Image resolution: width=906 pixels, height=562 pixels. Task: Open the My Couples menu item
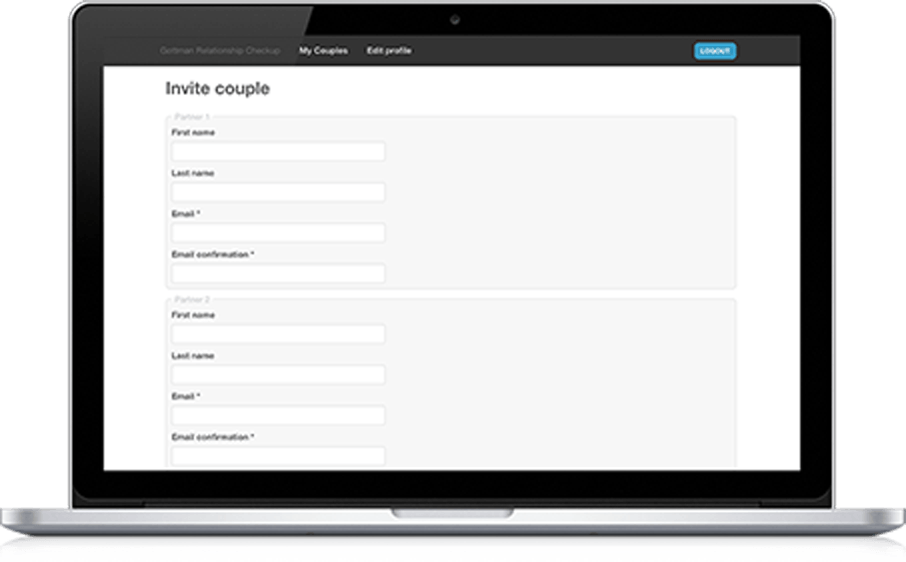[x=323, y=51]
